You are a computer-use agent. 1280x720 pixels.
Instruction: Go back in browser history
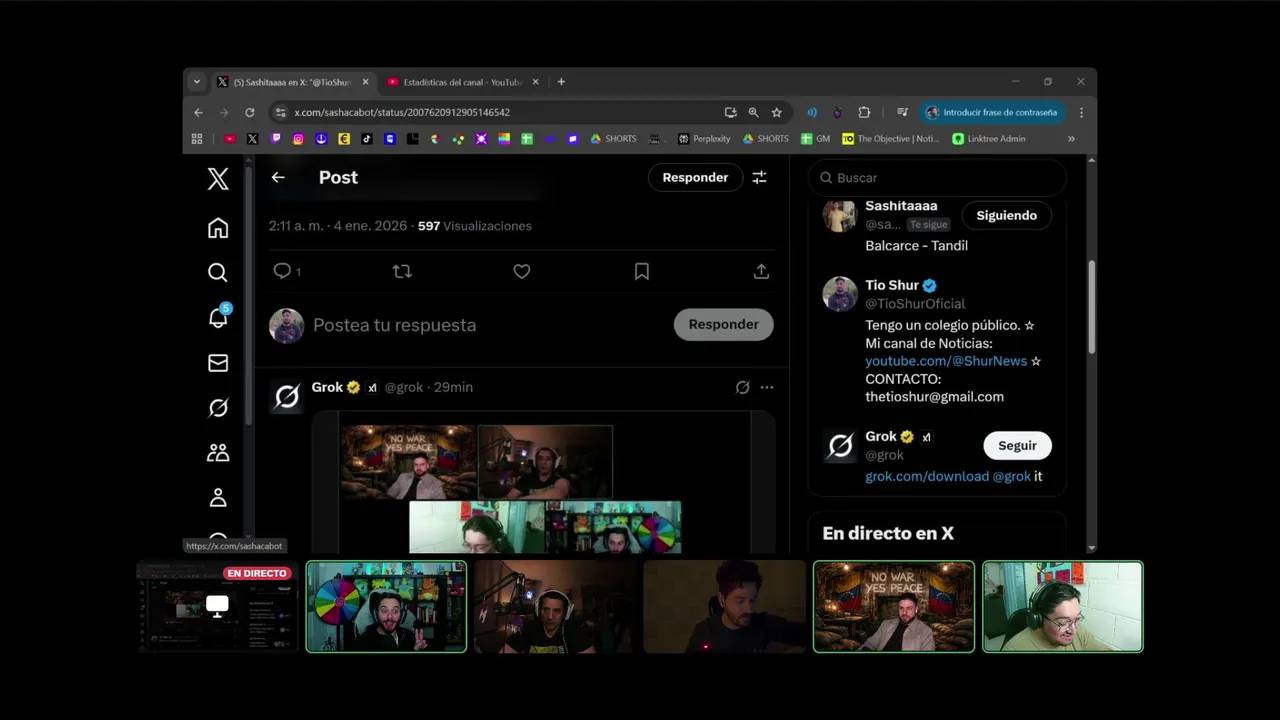198,112
